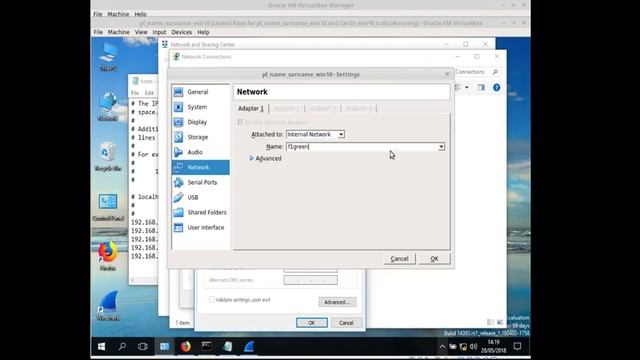Open Network Connections help icon

[x=496, y=87]
